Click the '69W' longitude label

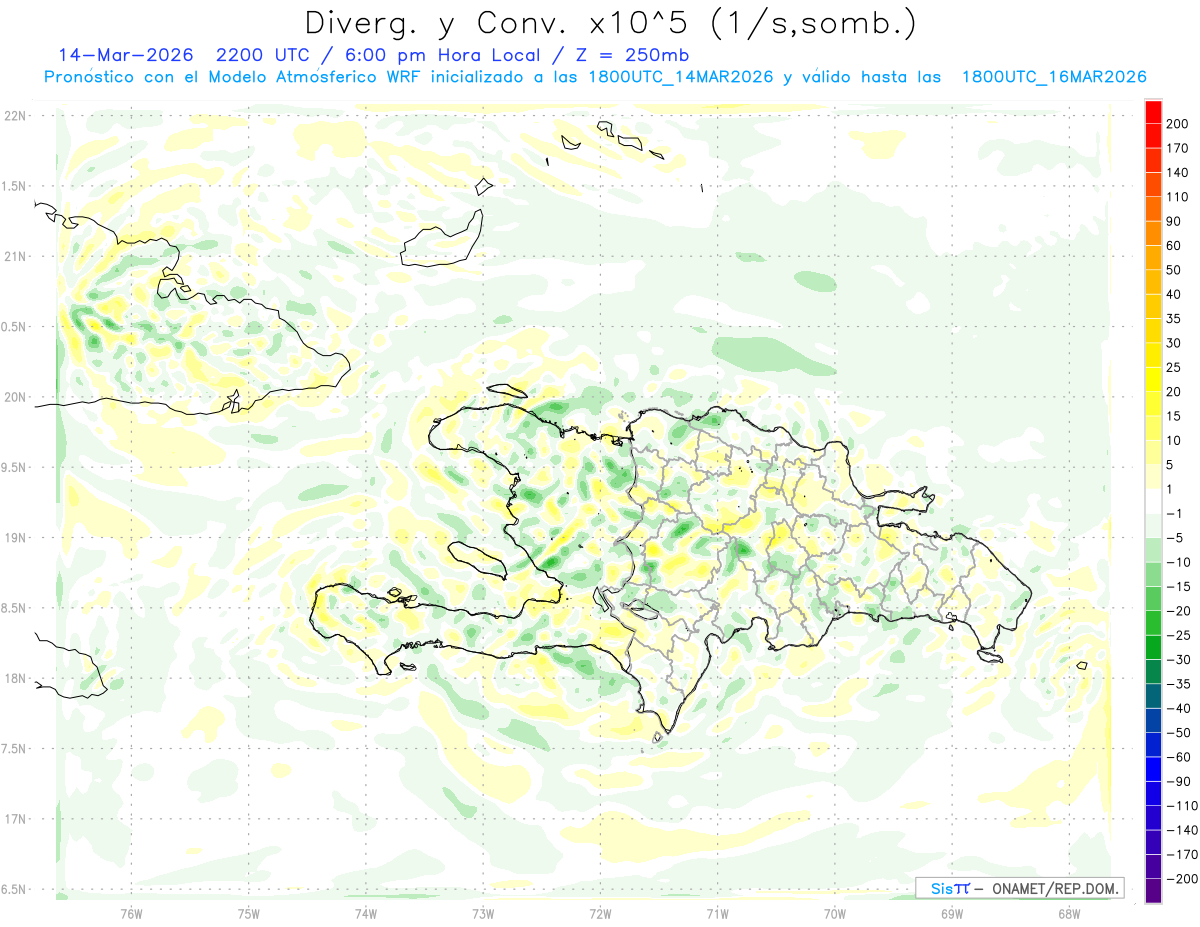[952, 915]
